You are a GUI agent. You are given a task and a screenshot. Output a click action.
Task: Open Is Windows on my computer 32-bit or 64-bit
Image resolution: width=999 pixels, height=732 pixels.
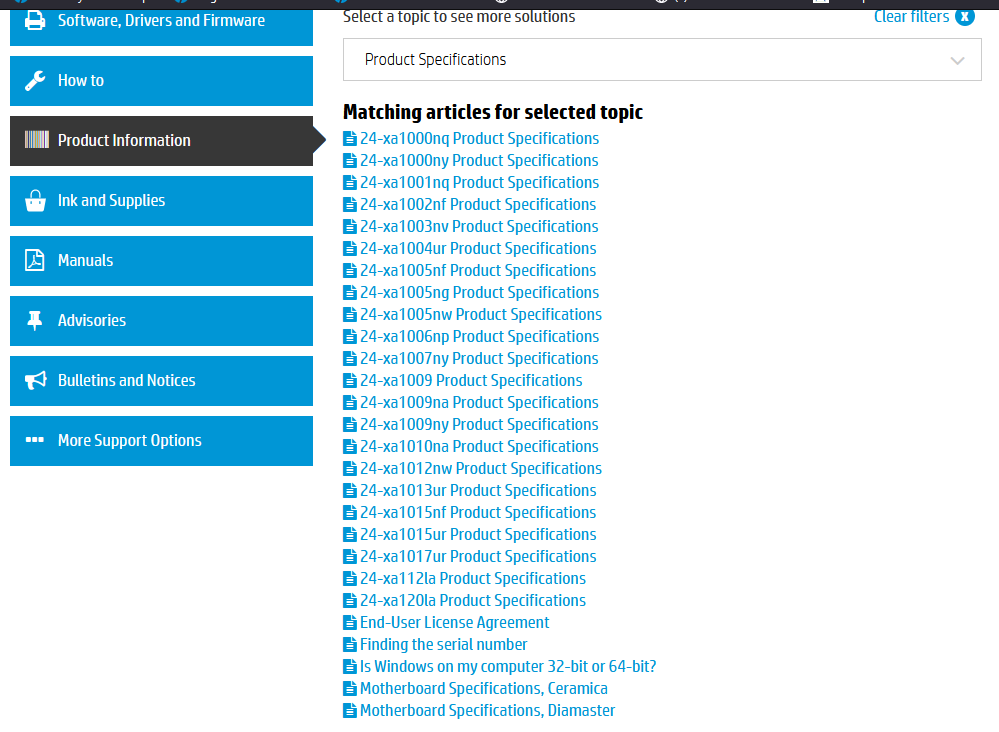click(507, 666)
